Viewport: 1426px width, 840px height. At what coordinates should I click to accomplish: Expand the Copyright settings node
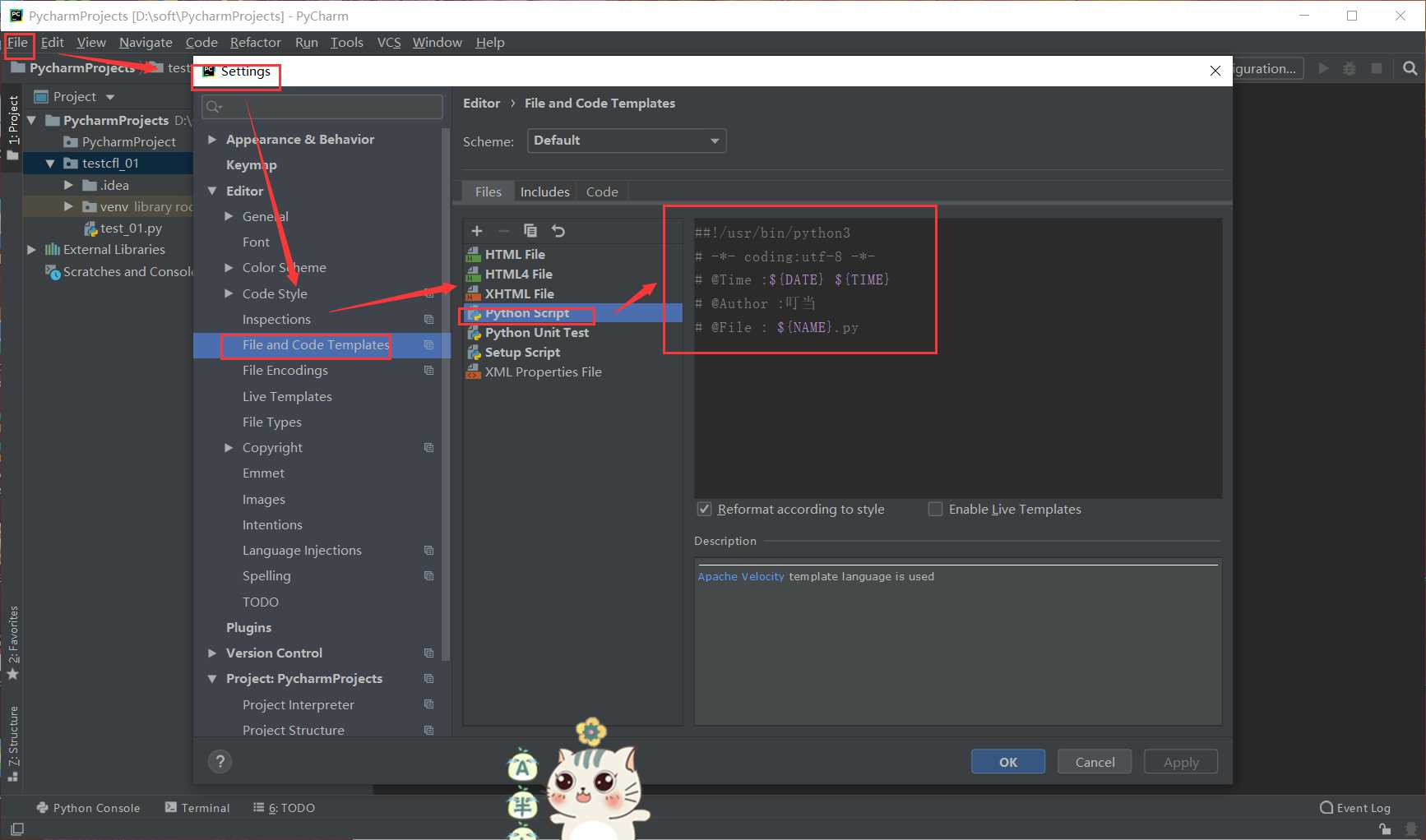[x=229, y=447]
